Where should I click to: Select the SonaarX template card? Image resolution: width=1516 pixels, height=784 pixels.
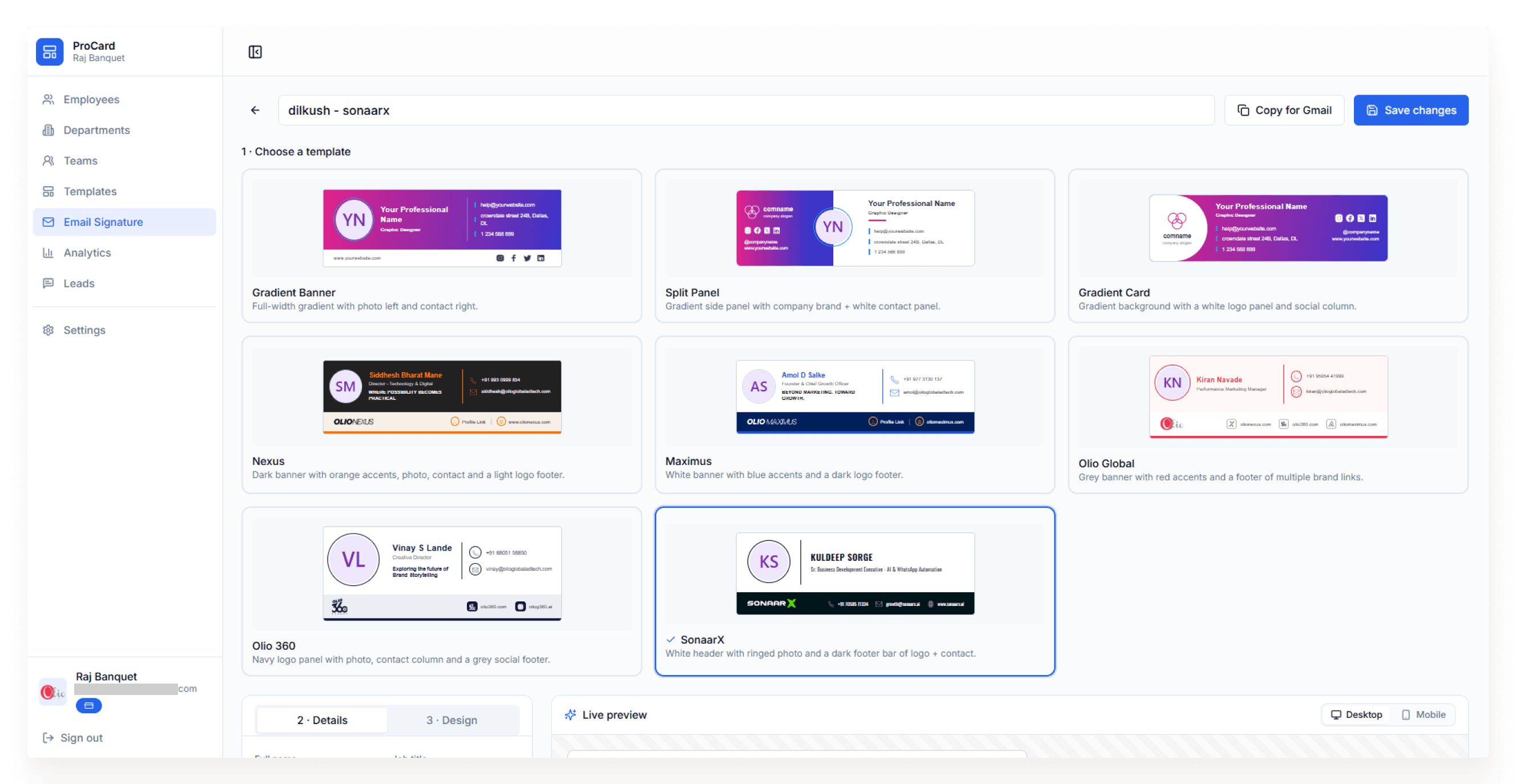point(854,591)
